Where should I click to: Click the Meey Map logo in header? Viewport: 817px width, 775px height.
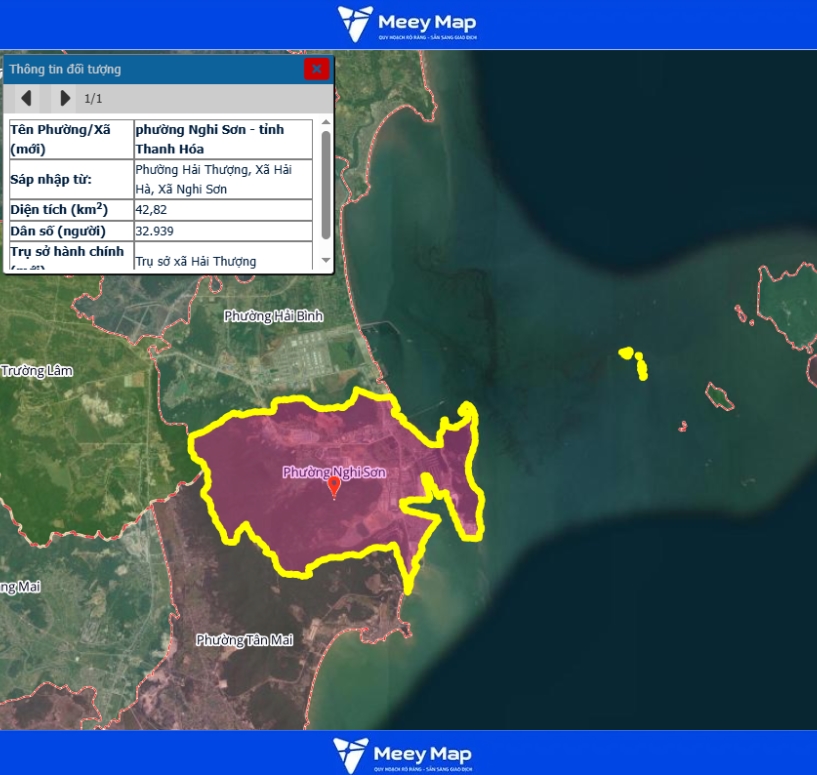408,24
